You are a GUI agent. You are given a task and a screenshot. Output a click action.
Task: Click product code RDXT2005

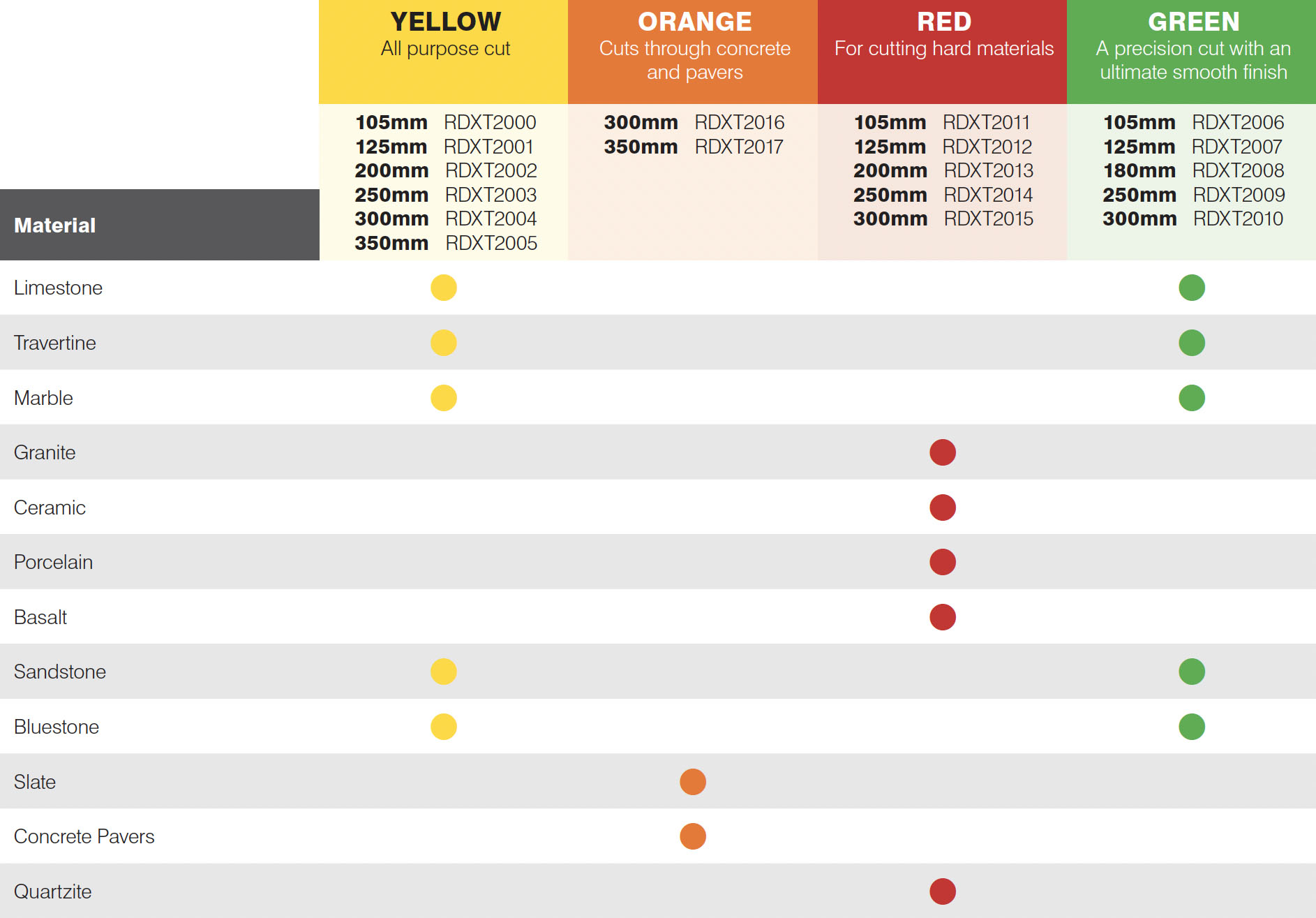tap(491, 243)
